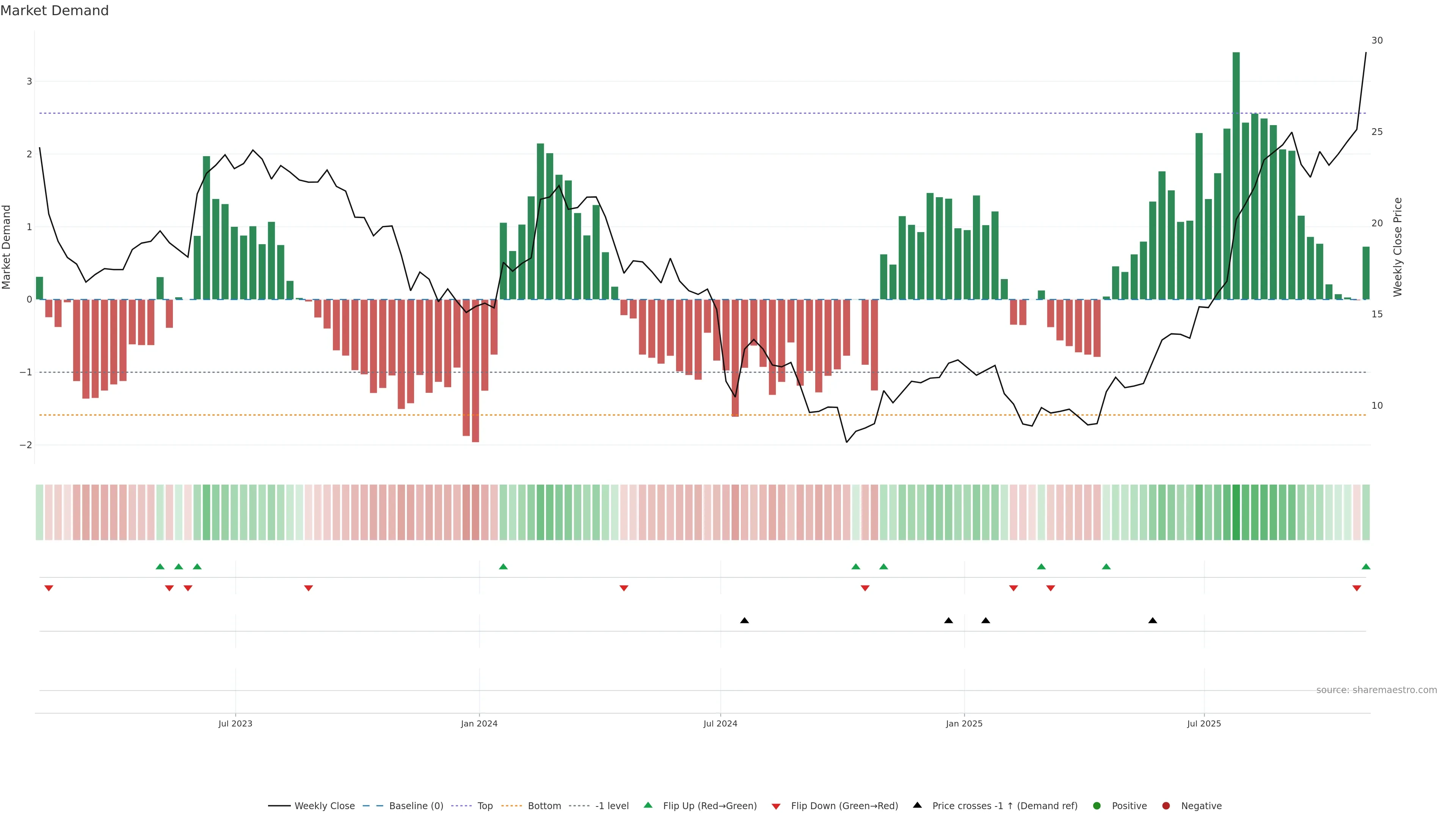Image resolution: width=1456 pixels, height=819 pixels.
Task: Toggle the -1 level legend entry
Action: pos(612,805)
